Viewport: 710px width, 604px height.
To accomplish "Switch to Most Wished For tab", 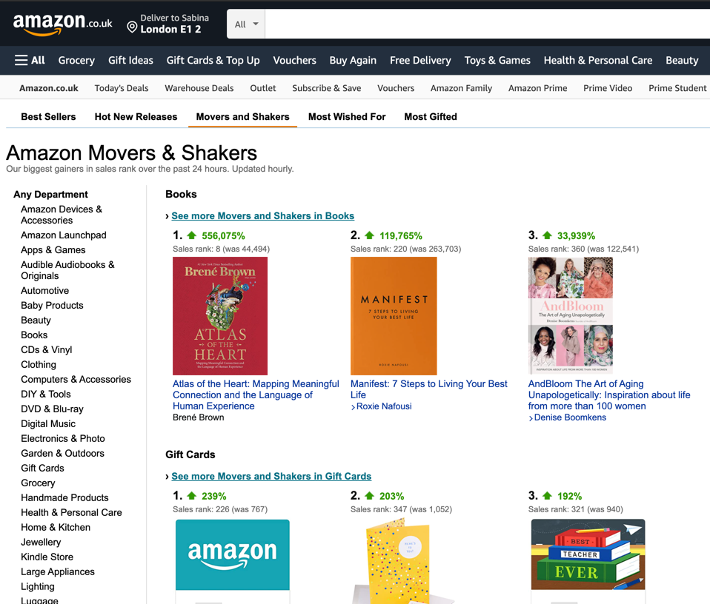I will pyautogui.click(x=347, y=117).
